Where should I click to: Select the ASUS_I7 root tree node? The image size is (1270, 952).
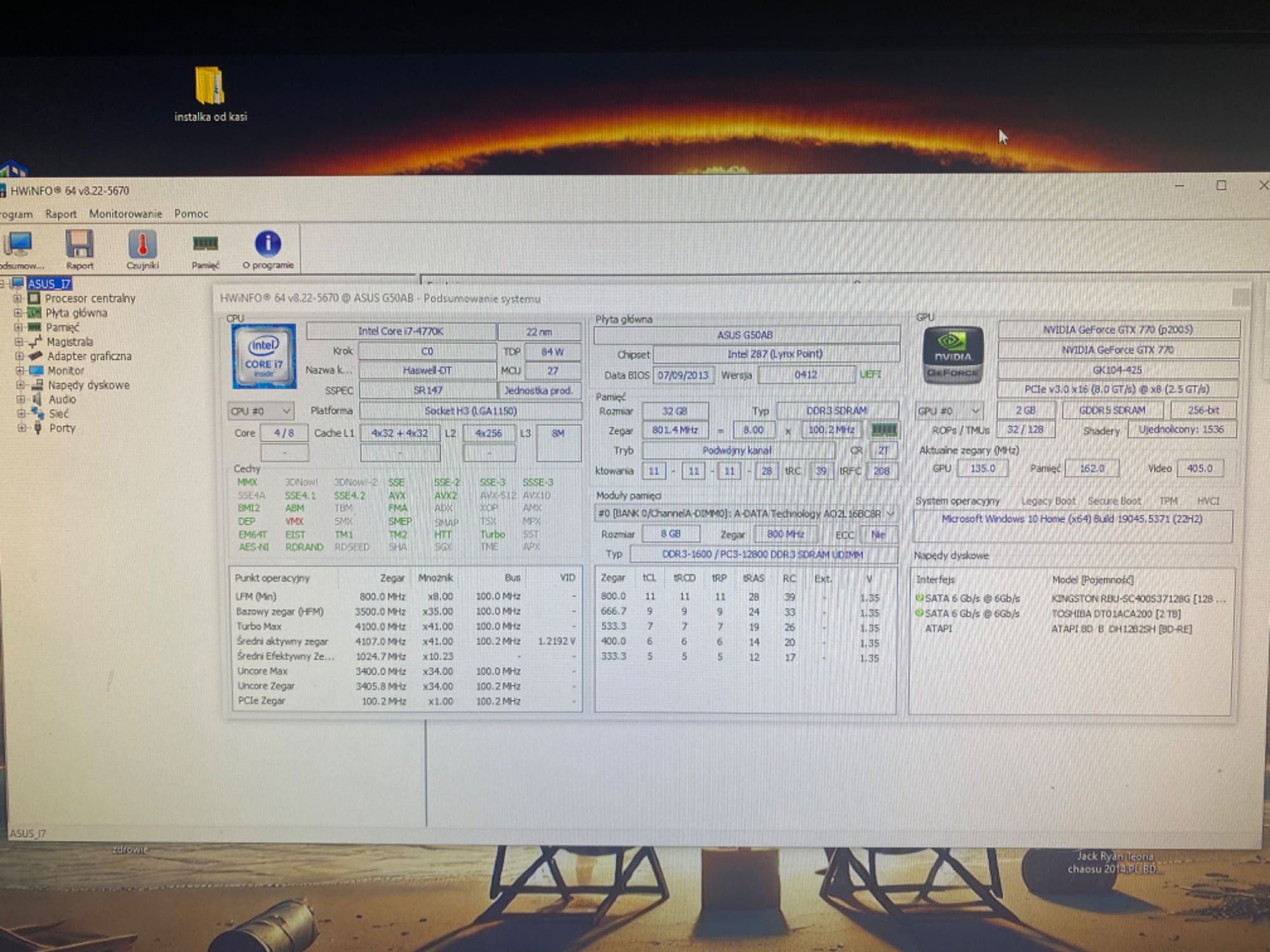pos(49,284)
